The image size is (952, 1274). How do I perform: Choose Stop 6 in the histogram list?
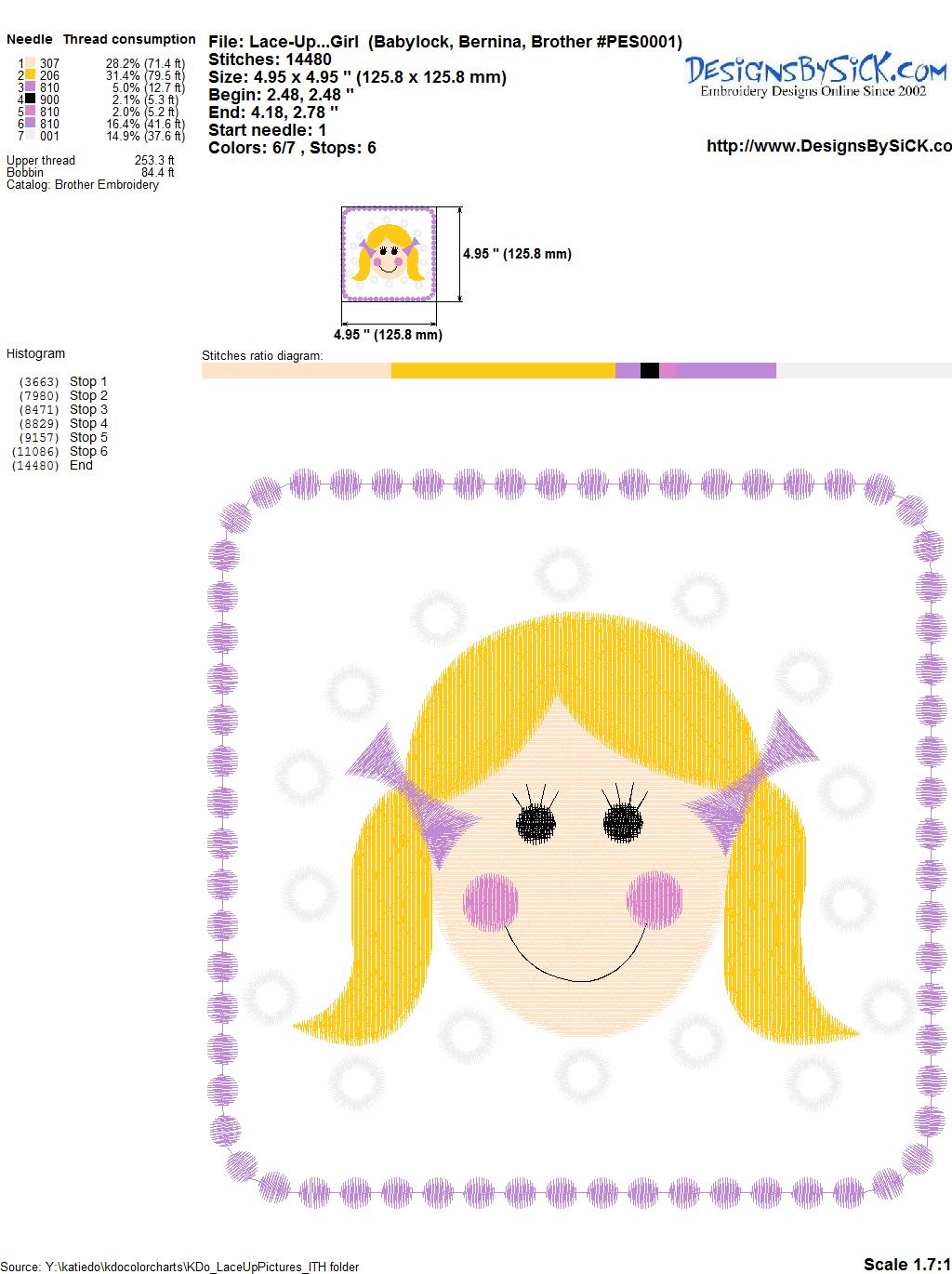(88, 451)
